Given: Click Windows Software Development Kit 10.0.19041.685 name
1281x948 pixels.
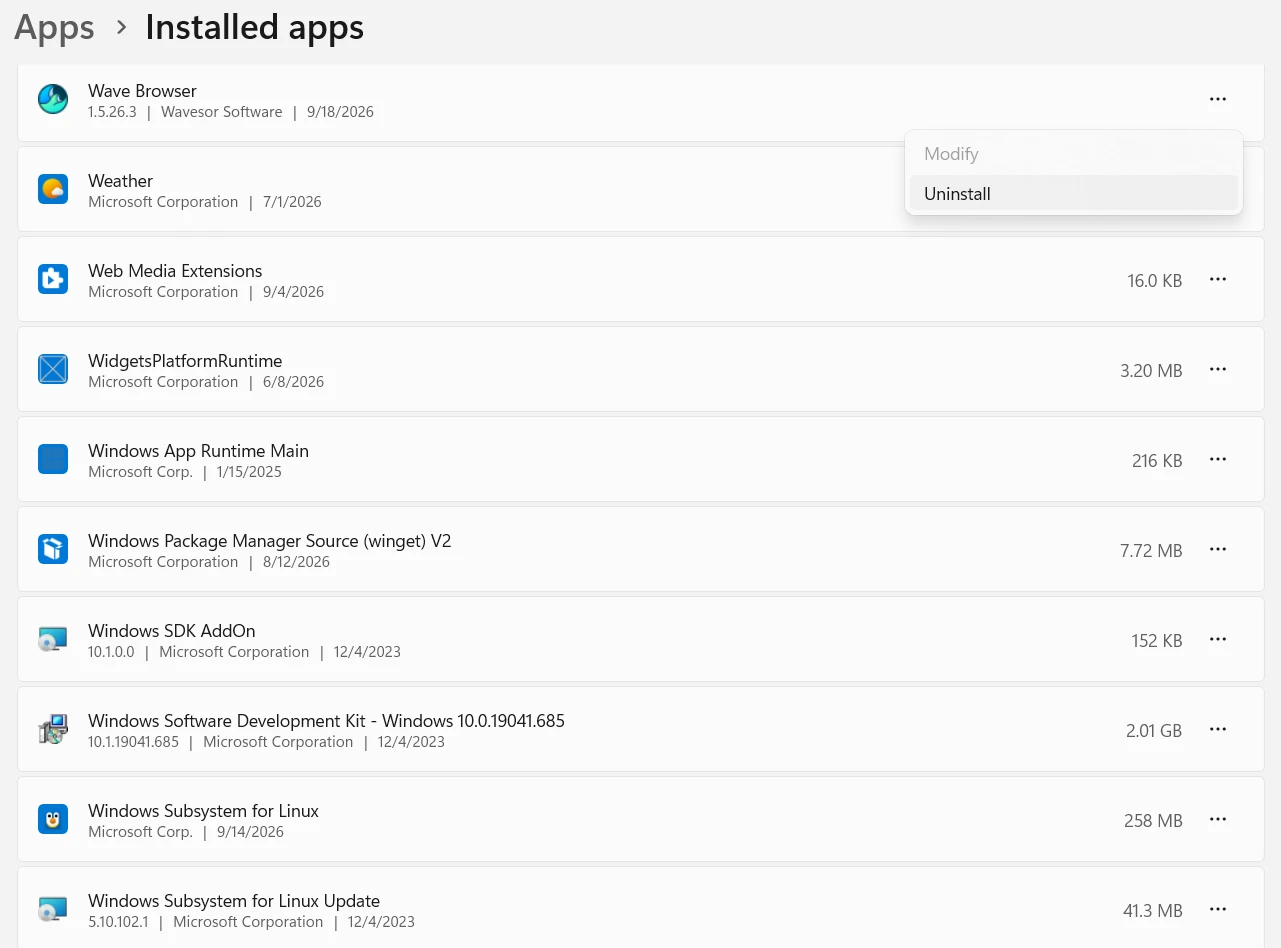Looking at the screenshot, I should 326,720.
